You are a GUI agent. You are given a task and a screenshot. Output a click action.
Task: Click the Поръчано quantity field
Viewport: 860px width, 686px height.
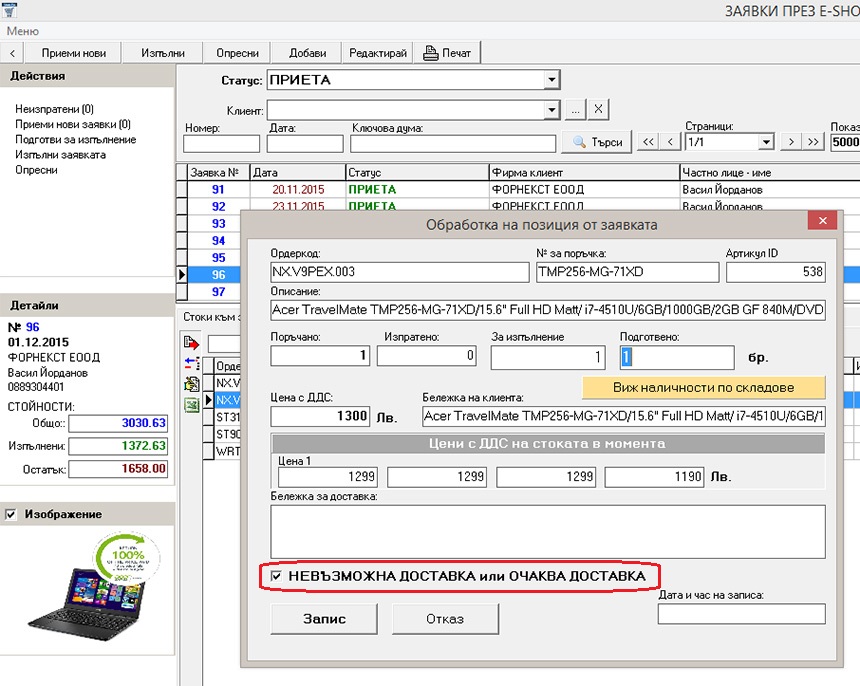click(x=320, y=356)
